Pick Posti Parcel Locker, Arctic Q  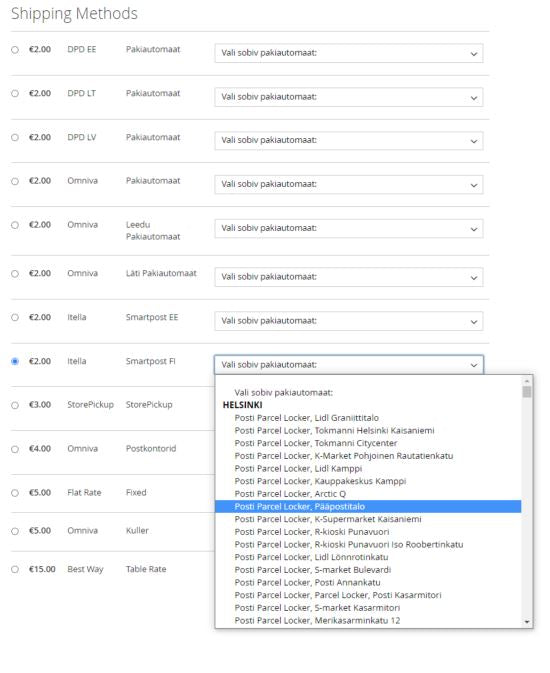tap(368, 494)
